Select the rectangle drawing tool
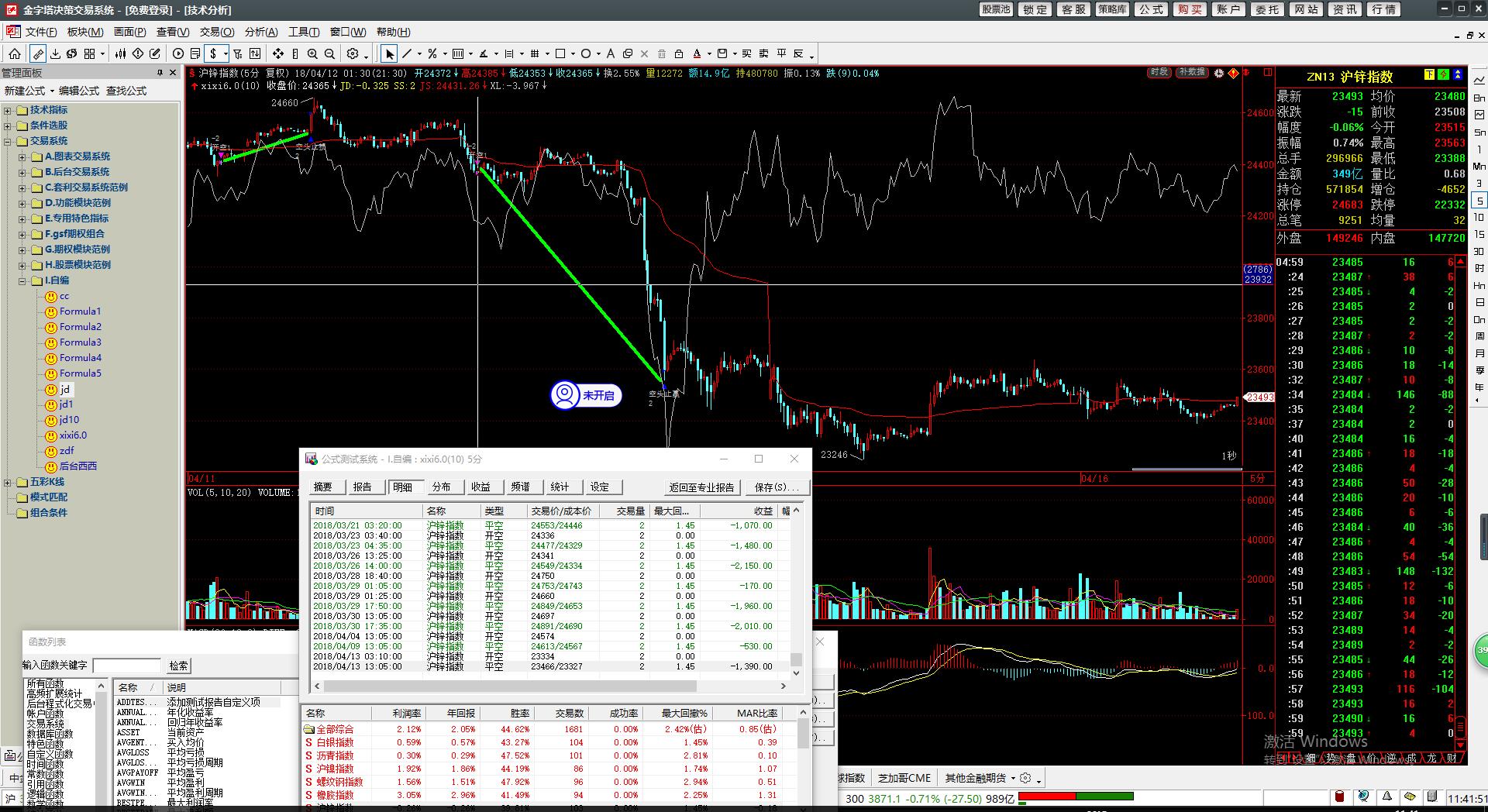1488x812 pixels. pos(560,53)
